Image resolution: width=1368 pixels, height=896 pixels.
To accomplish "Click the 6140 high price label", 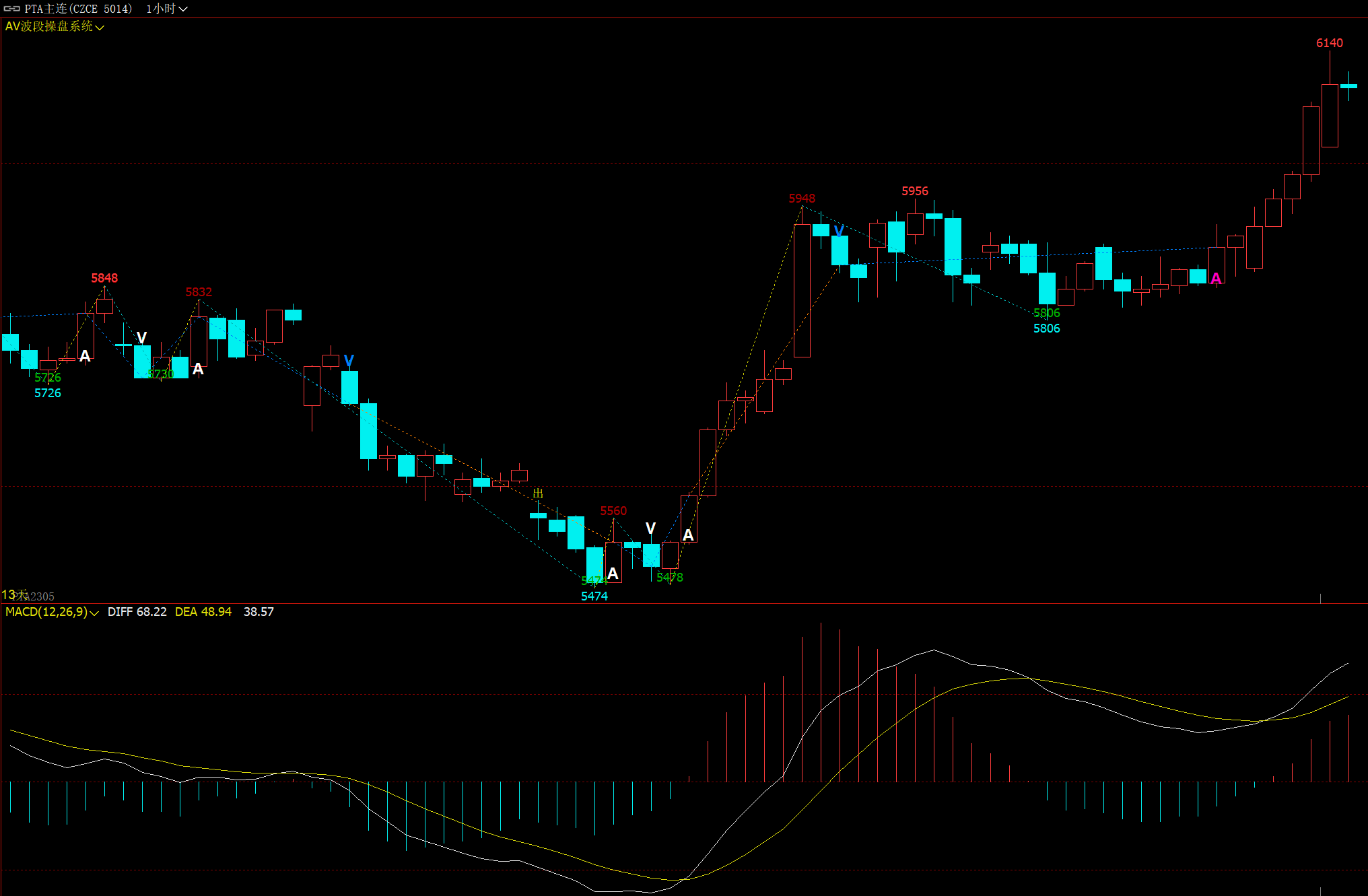I will coord(1330,43).
